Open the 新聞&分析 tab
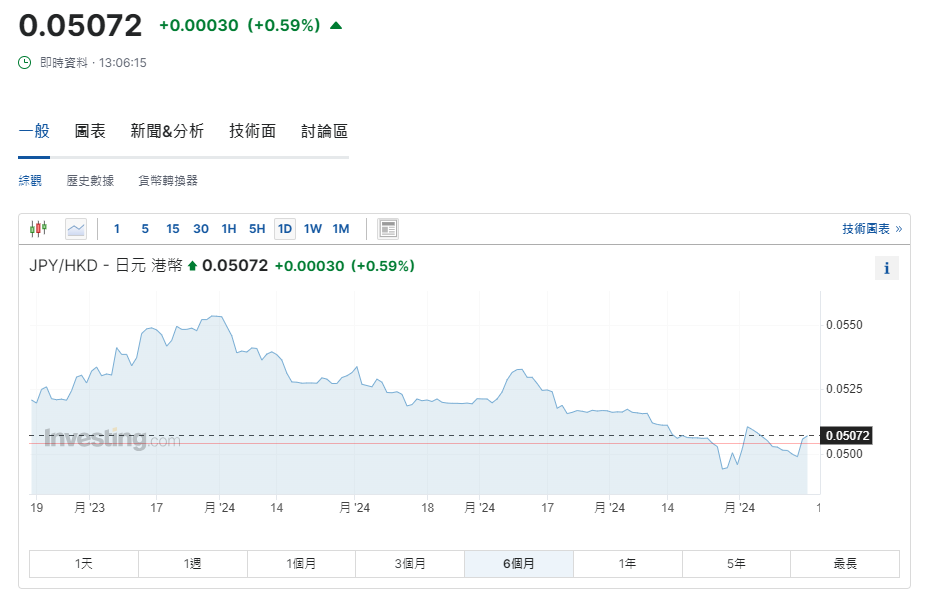The image size is (925, 604). tap(167, 131)
